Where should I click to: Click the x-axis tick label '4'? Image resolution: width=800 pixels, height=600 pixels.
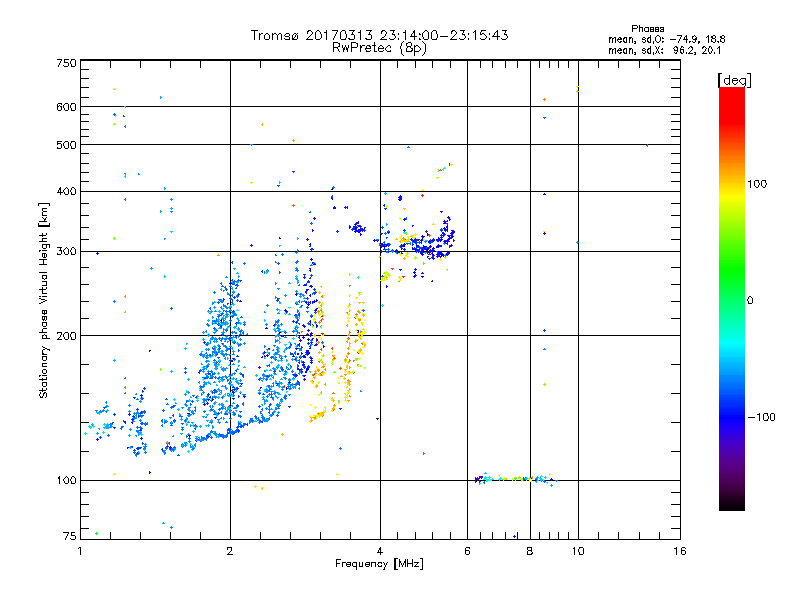(x=380, y=551)
